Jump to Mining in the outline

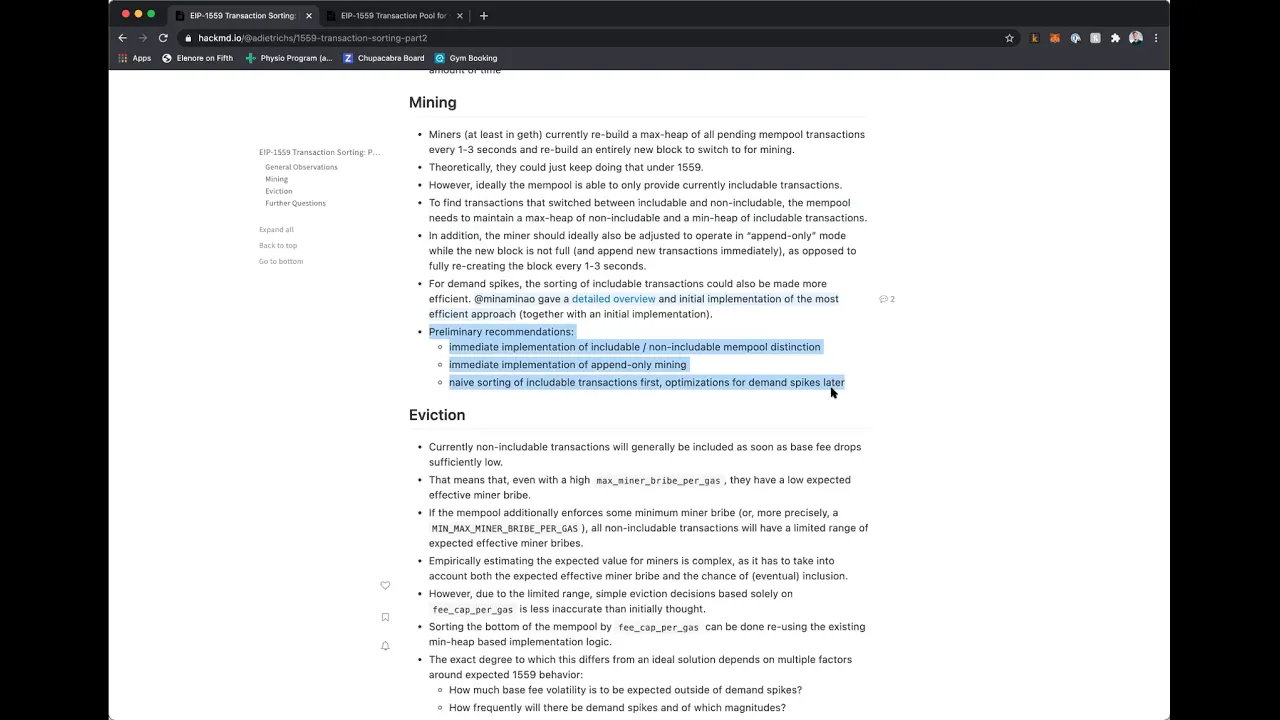276,179
